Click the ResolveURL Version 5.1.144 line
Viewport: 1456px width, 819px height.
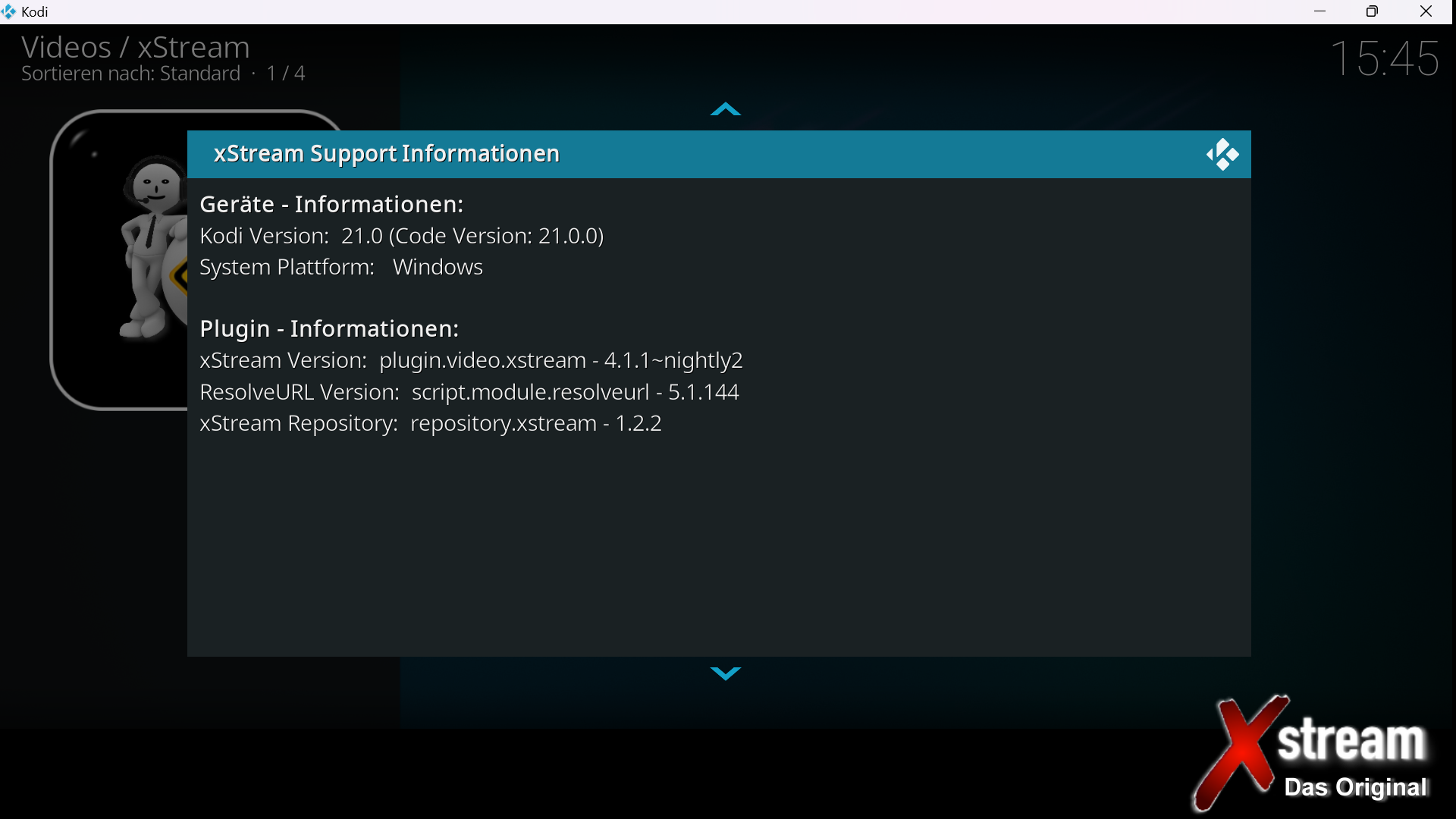pos(469,392)
